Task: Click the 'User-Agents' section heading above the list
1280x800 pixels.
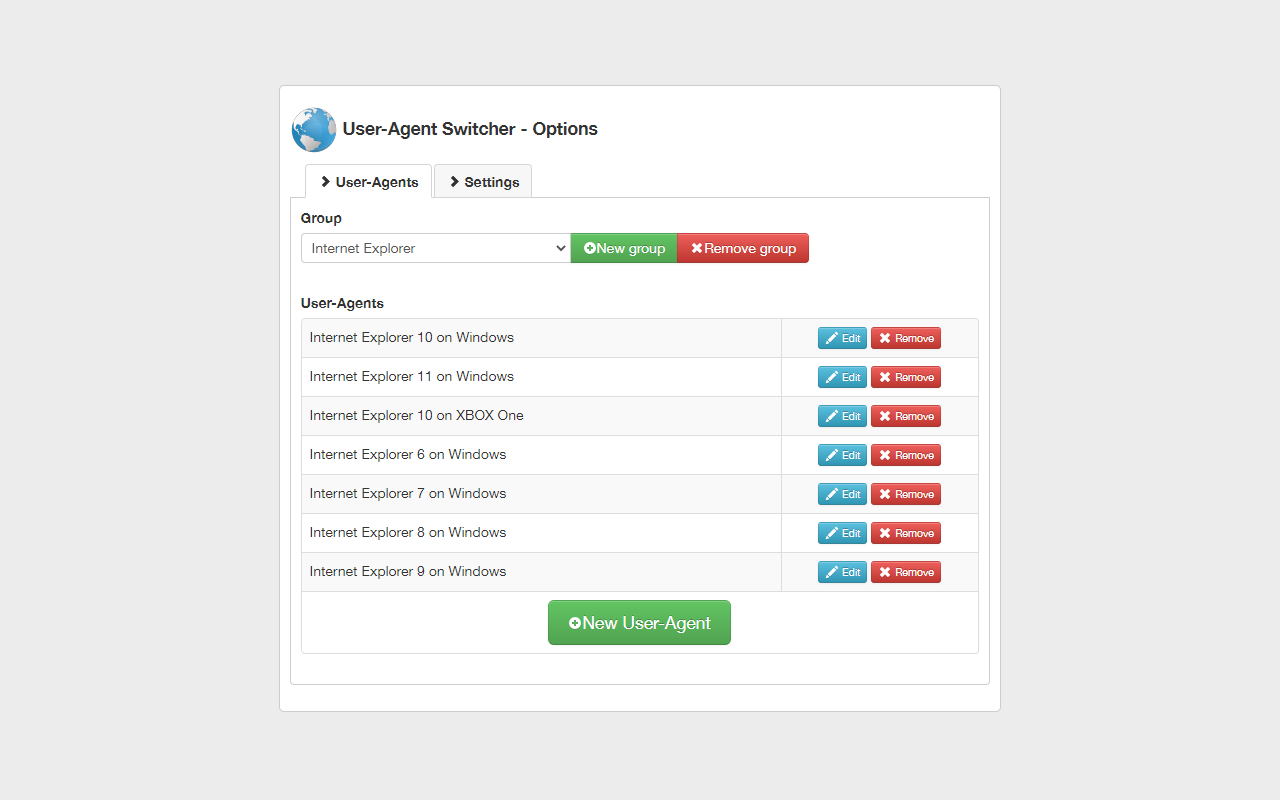Action: 342,303
